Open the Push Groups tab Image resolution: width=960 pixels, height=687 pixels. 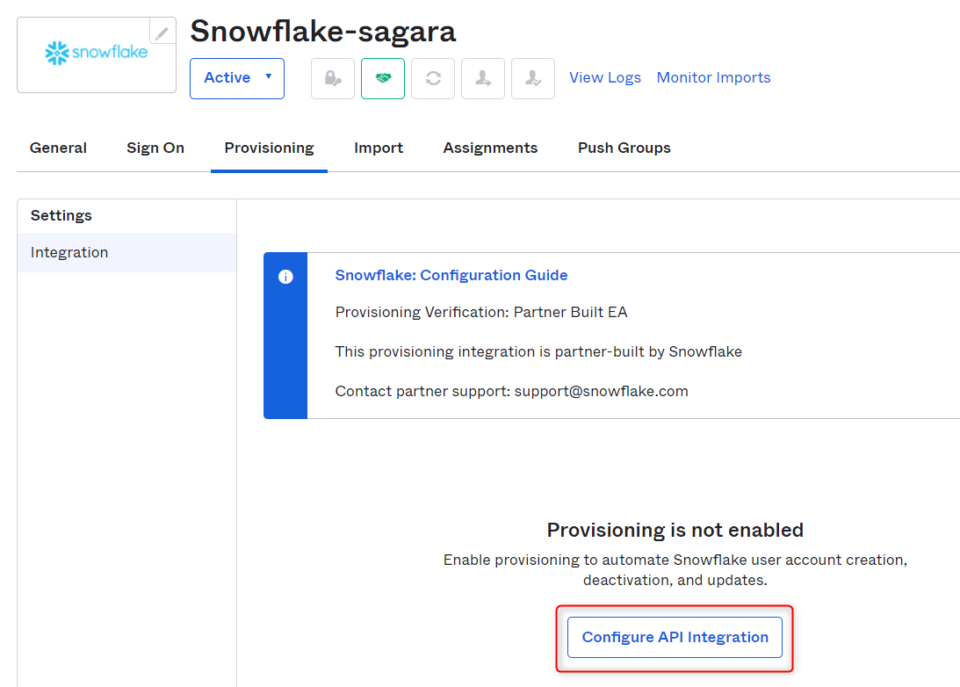[623, 147]
